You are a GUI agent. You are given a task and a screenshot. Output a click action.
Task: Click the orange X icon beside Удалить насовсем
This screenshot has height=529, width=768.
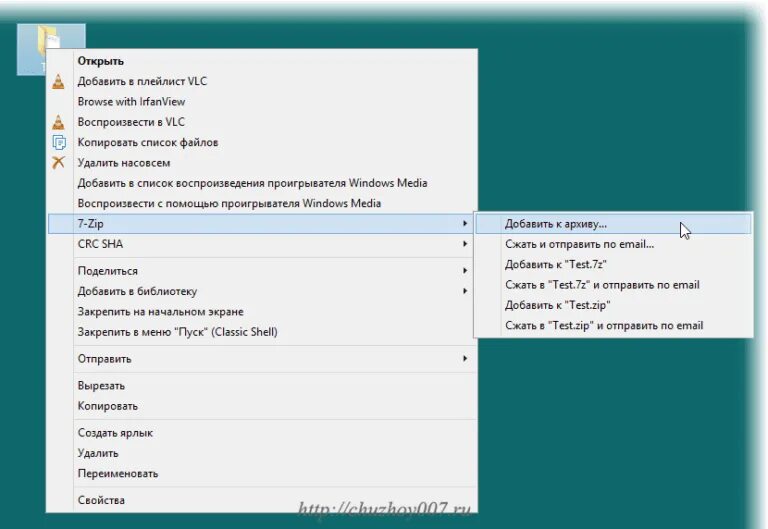tap(58, 163)
